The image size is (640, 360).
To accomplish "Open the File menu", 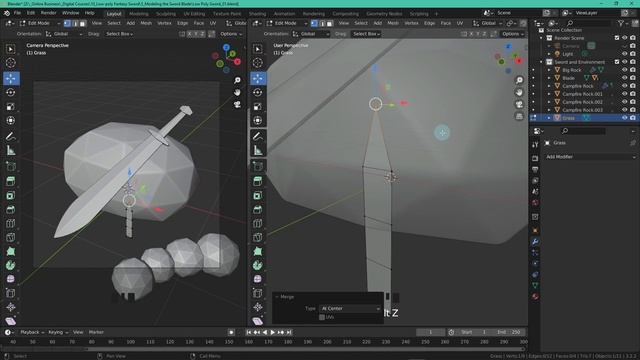I will pyautogui.click(x=17, y=13).
